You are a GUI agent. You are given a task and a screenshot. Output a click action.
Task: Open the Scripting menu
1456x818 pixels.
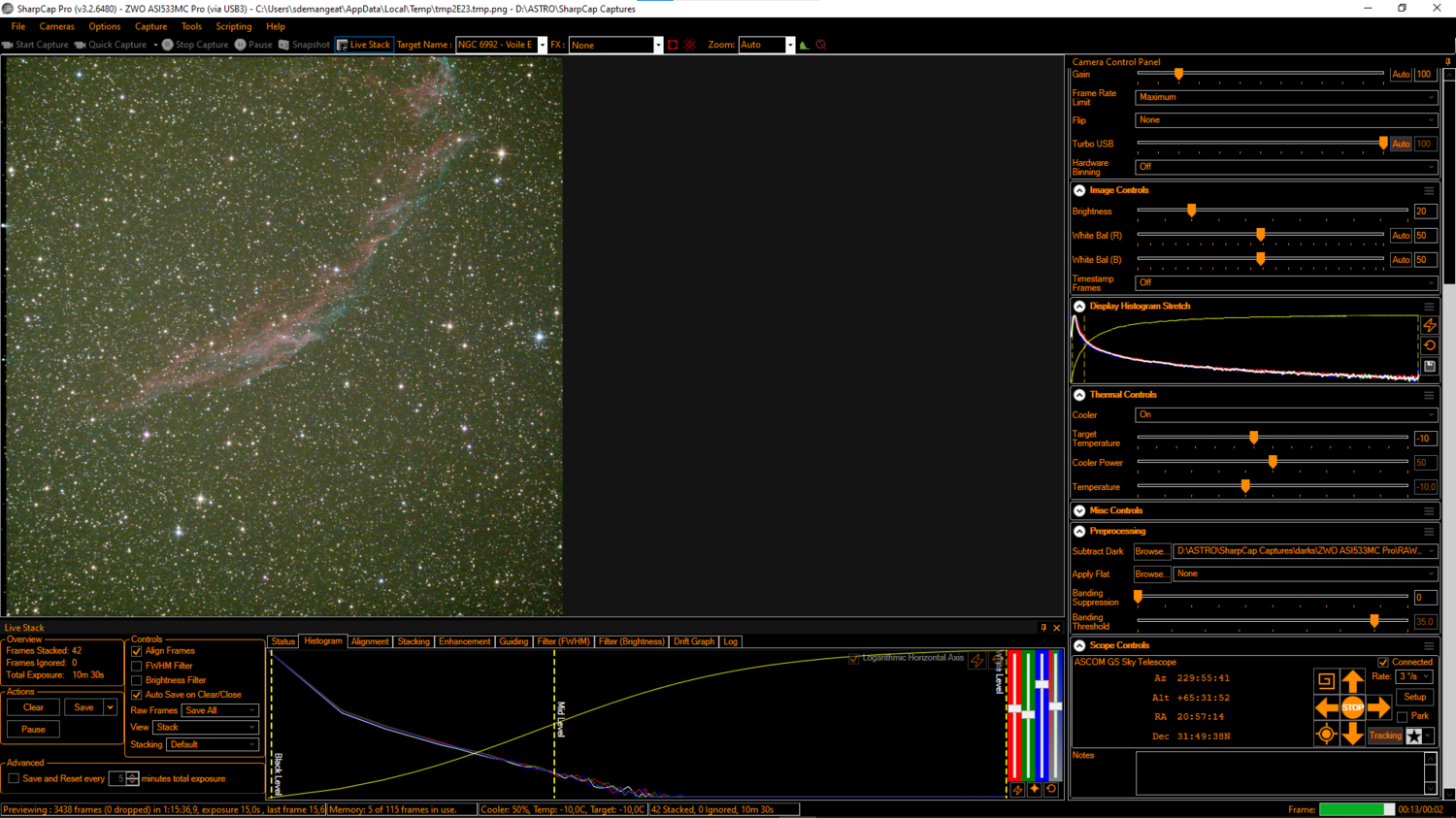click(233, 26)
